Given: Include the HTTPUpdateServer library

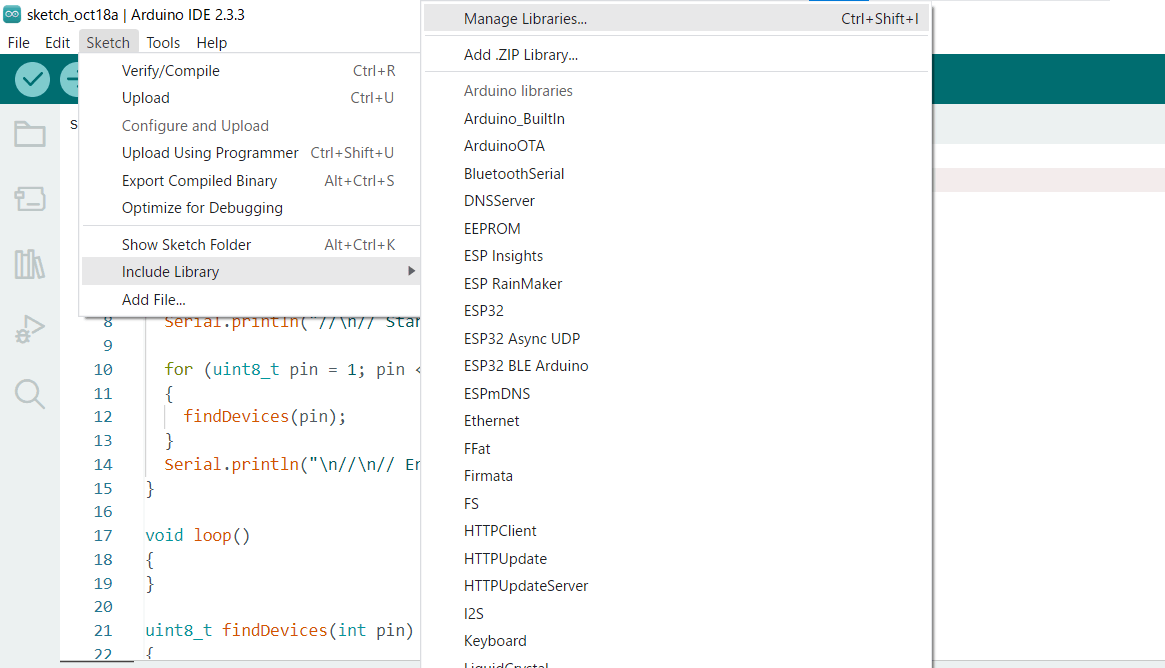Looking at the screenshot, I should [x=676, y=586].
